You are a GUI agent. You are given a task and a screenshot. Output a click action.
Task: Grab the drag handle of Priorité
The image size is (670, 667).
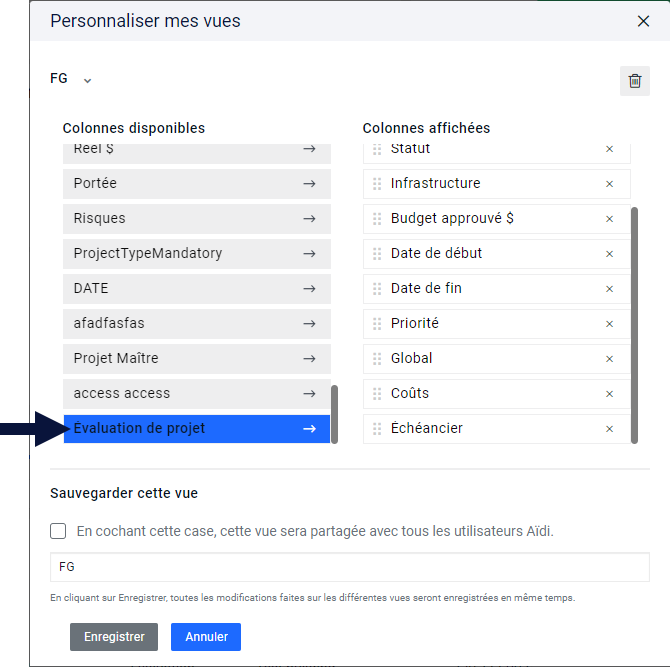[x=377, y=324]
